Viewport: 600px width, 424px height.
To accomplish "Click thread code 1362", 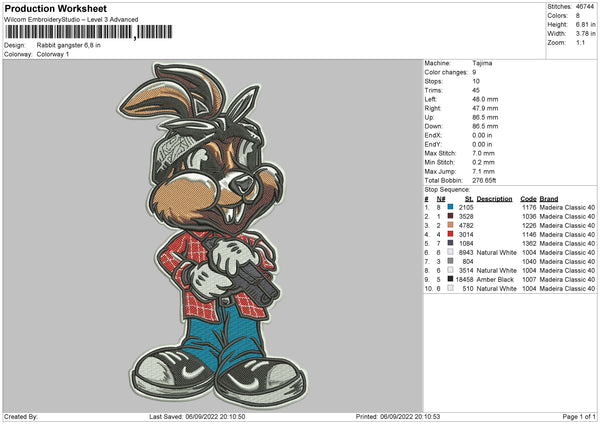I will point(529,243).
